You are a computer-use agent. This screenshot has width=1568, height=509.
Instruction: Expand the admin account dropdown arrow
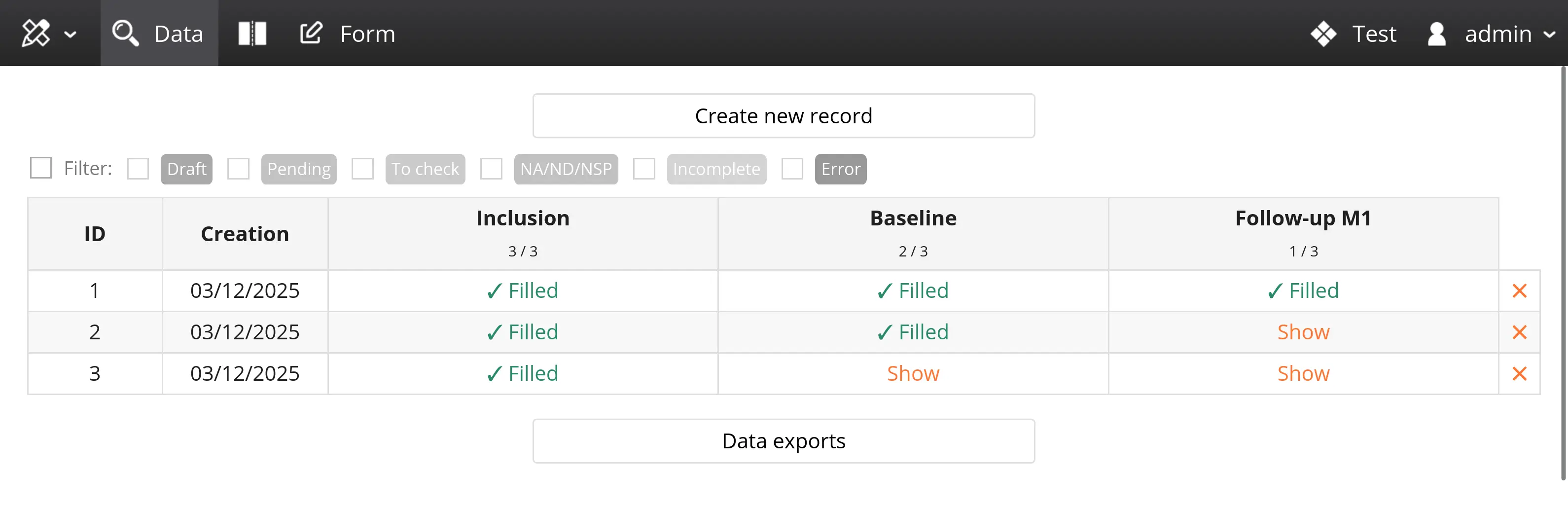tap(1550, 35)
